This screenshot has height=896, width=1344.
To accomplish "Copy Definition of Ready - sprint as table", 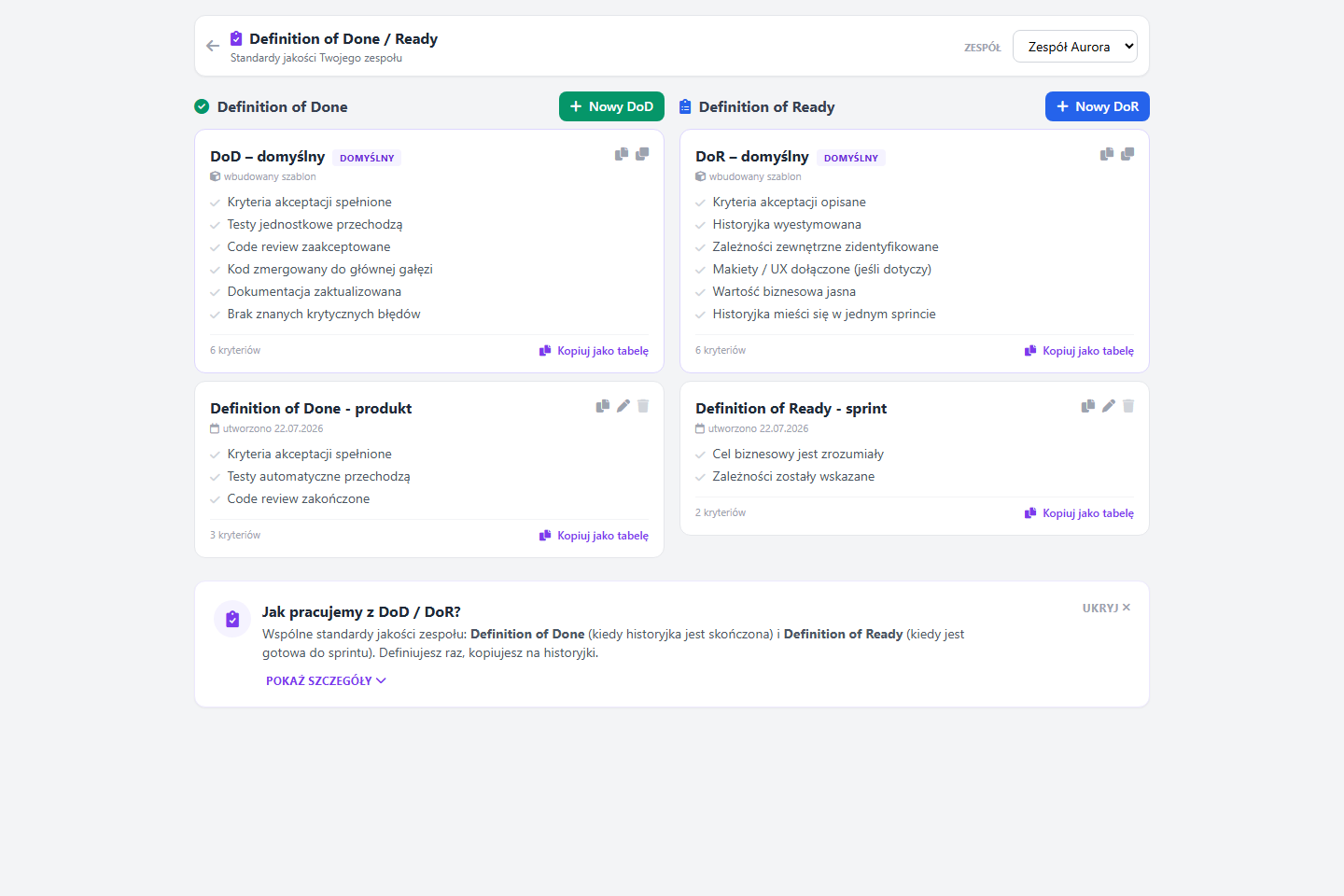I will pyautogui.click(x=1079, y=513).
